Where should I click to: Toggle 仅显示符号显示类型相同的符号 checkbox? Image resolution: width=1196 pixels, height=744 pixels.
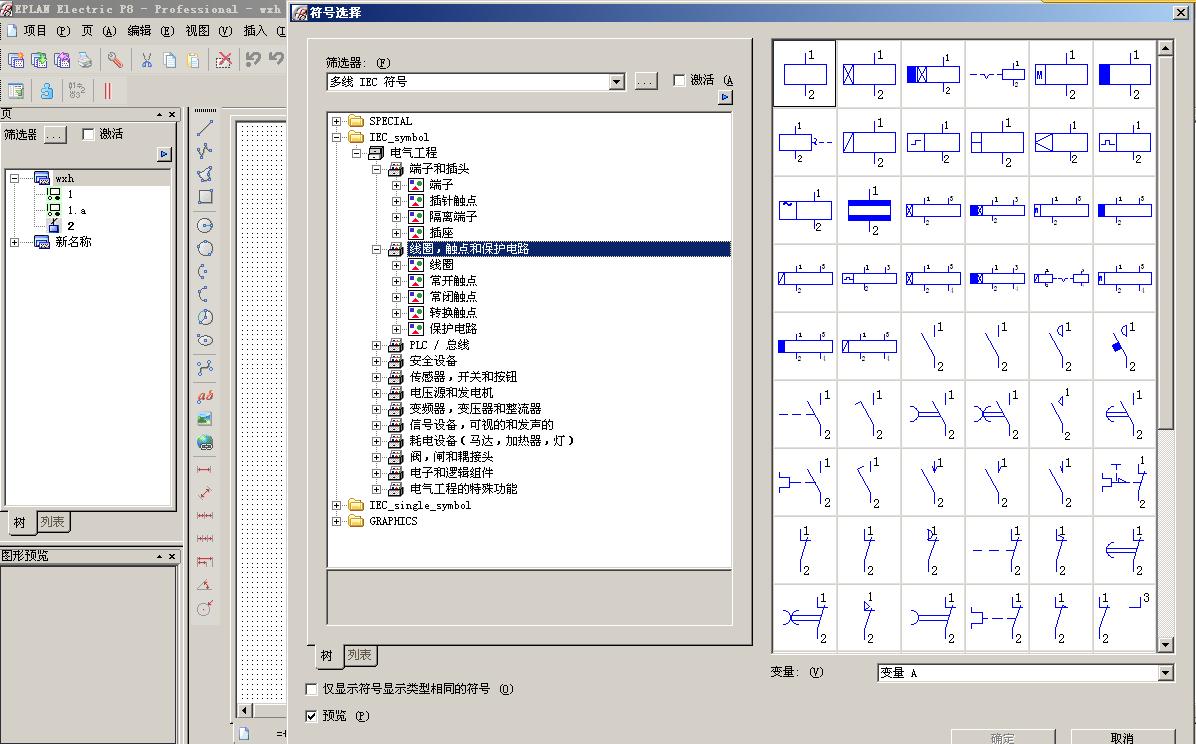tap(311, 689)
